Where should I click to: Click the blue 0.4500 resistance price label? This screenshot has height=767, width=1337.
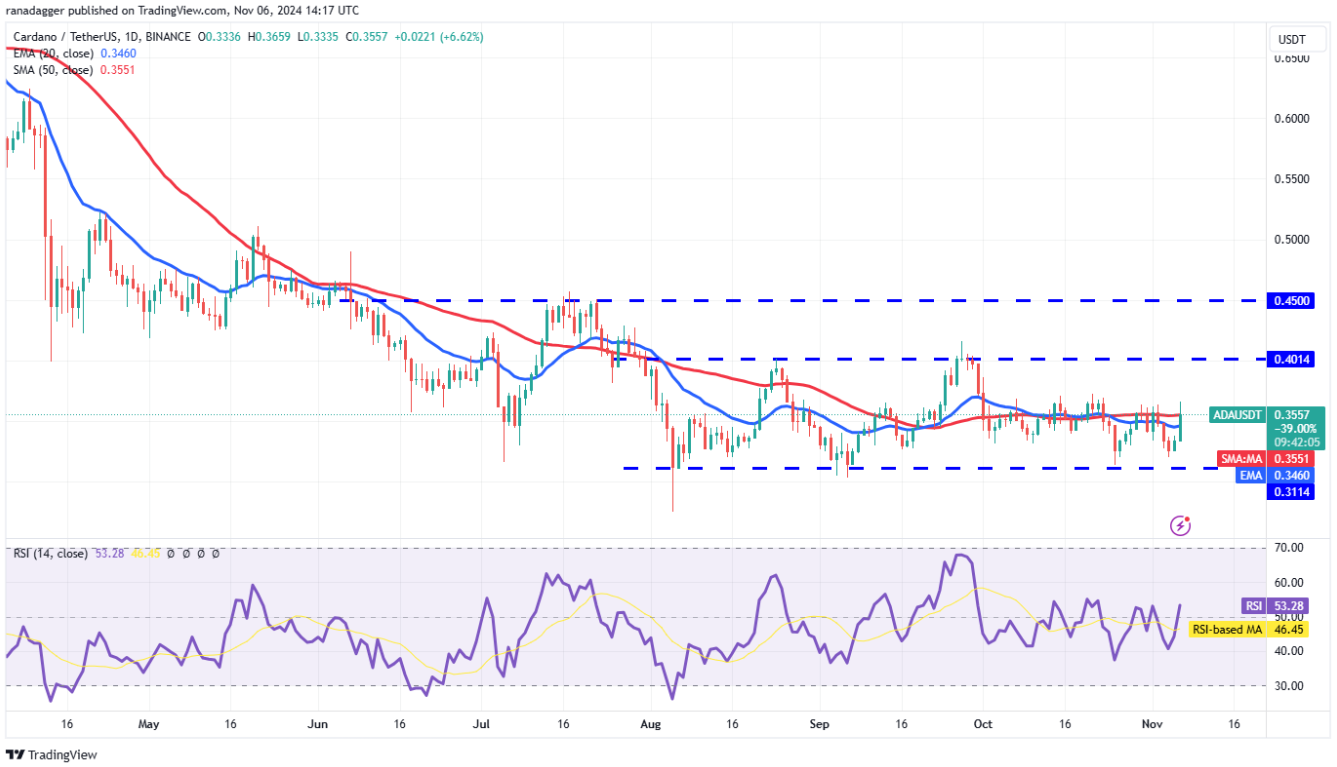1293,300
